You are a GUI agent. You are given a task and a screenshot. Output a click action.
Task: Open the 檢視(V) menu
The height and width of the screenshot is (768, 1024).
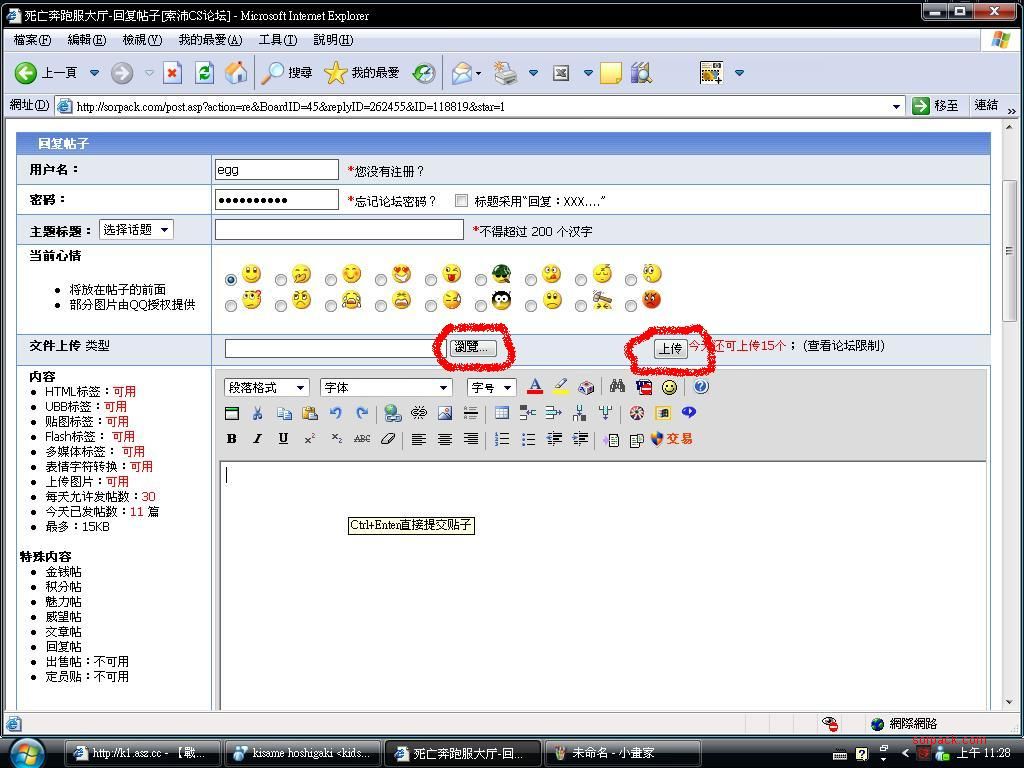141,40
